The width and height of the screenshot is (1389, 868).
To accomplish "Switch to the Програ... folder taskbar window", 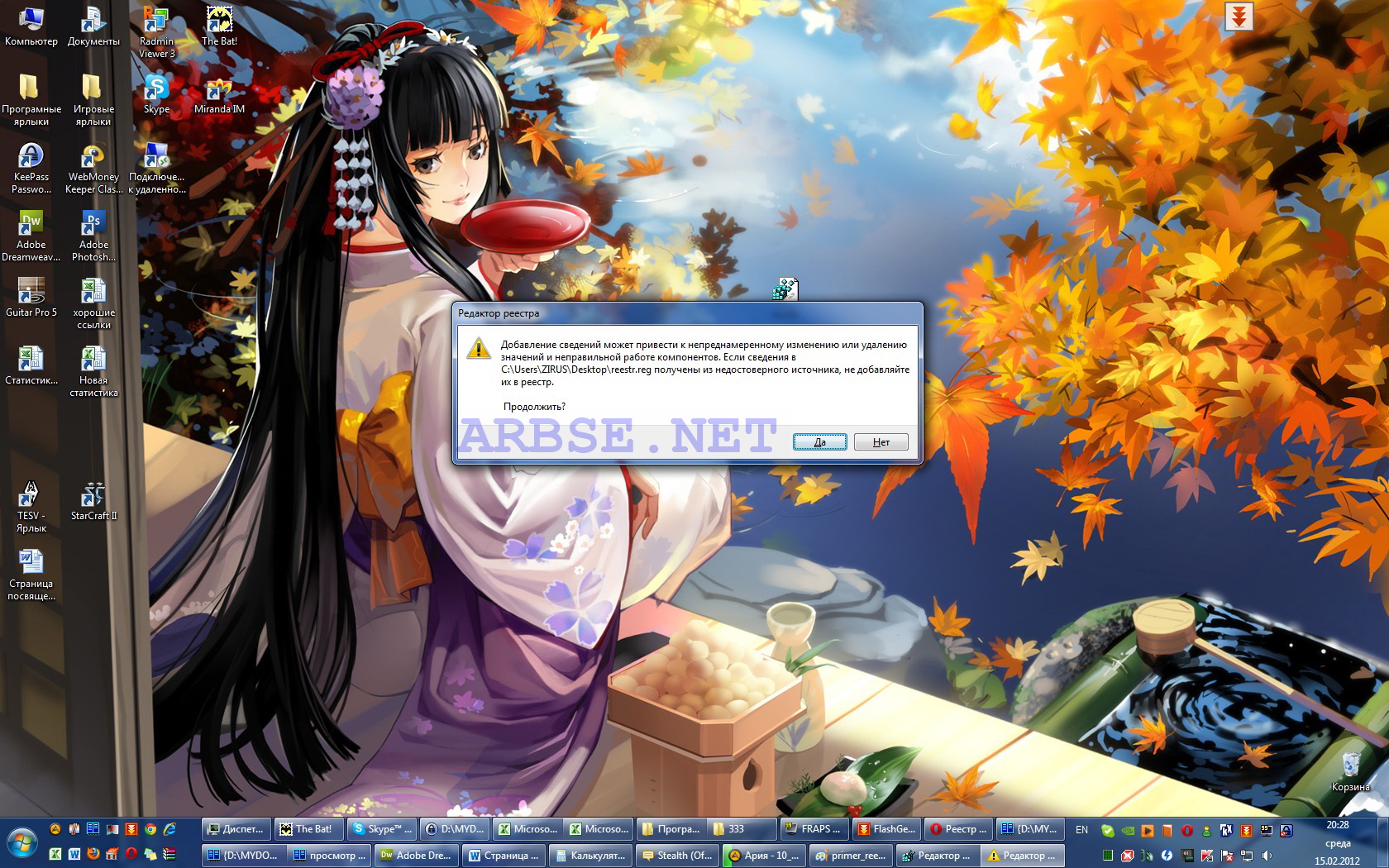I will pos(670,829).
